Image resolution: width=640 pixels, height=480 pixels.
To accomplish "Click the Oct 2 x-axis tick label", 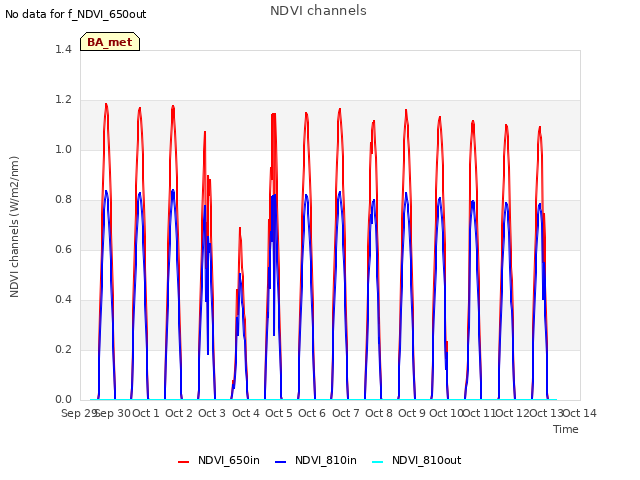I will tap(179, 413).
